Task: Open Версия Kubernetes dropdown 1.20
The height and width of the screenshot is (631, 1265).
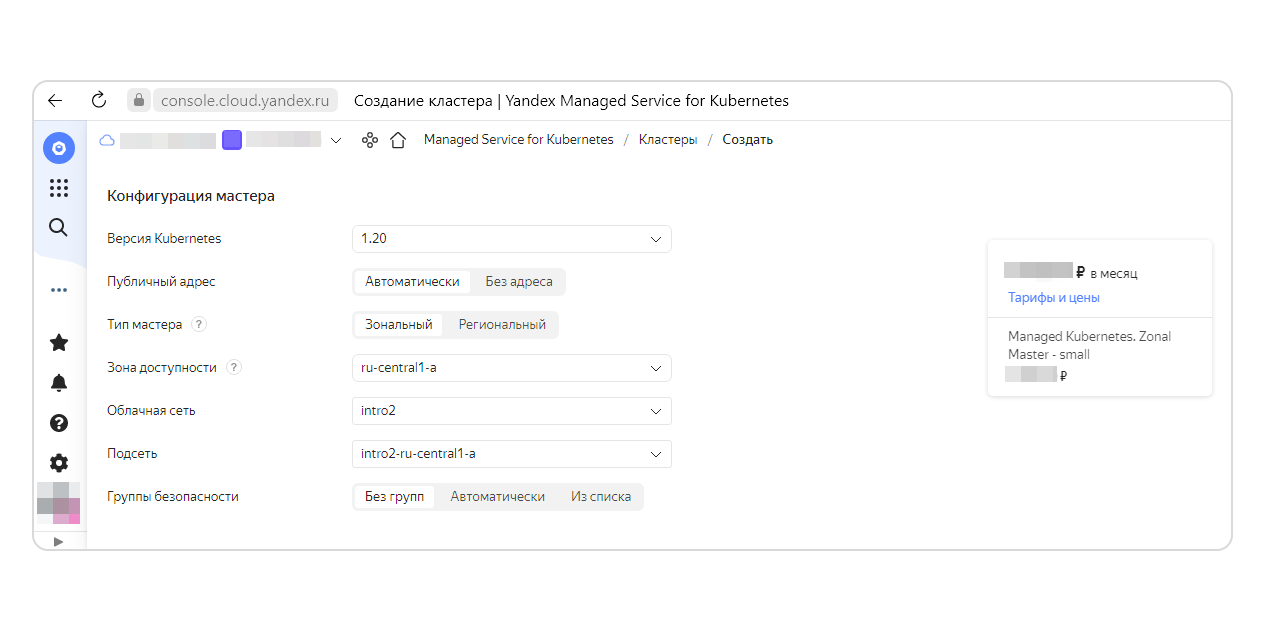Action: 512,239
